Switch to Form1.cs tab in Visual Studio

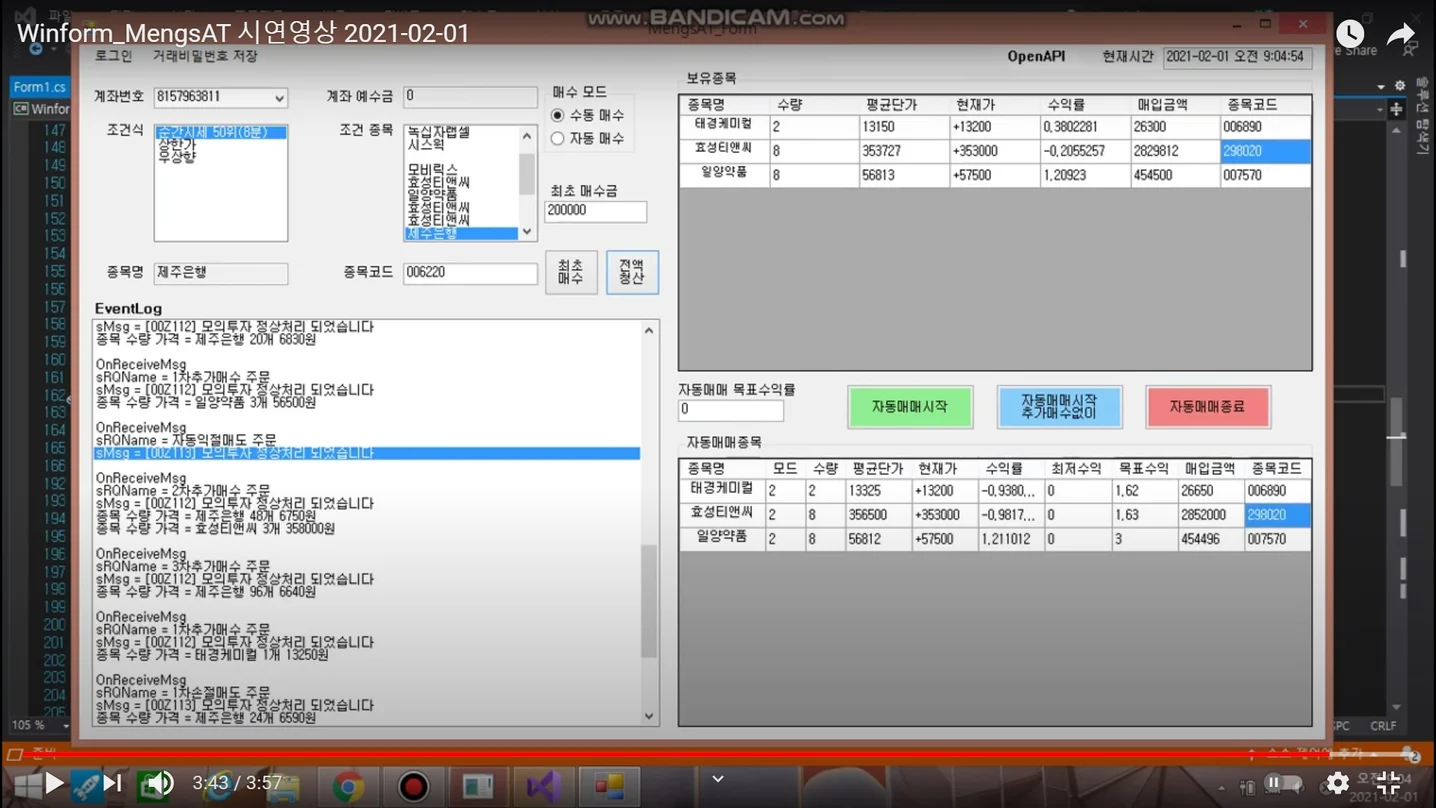coord(39,87)
